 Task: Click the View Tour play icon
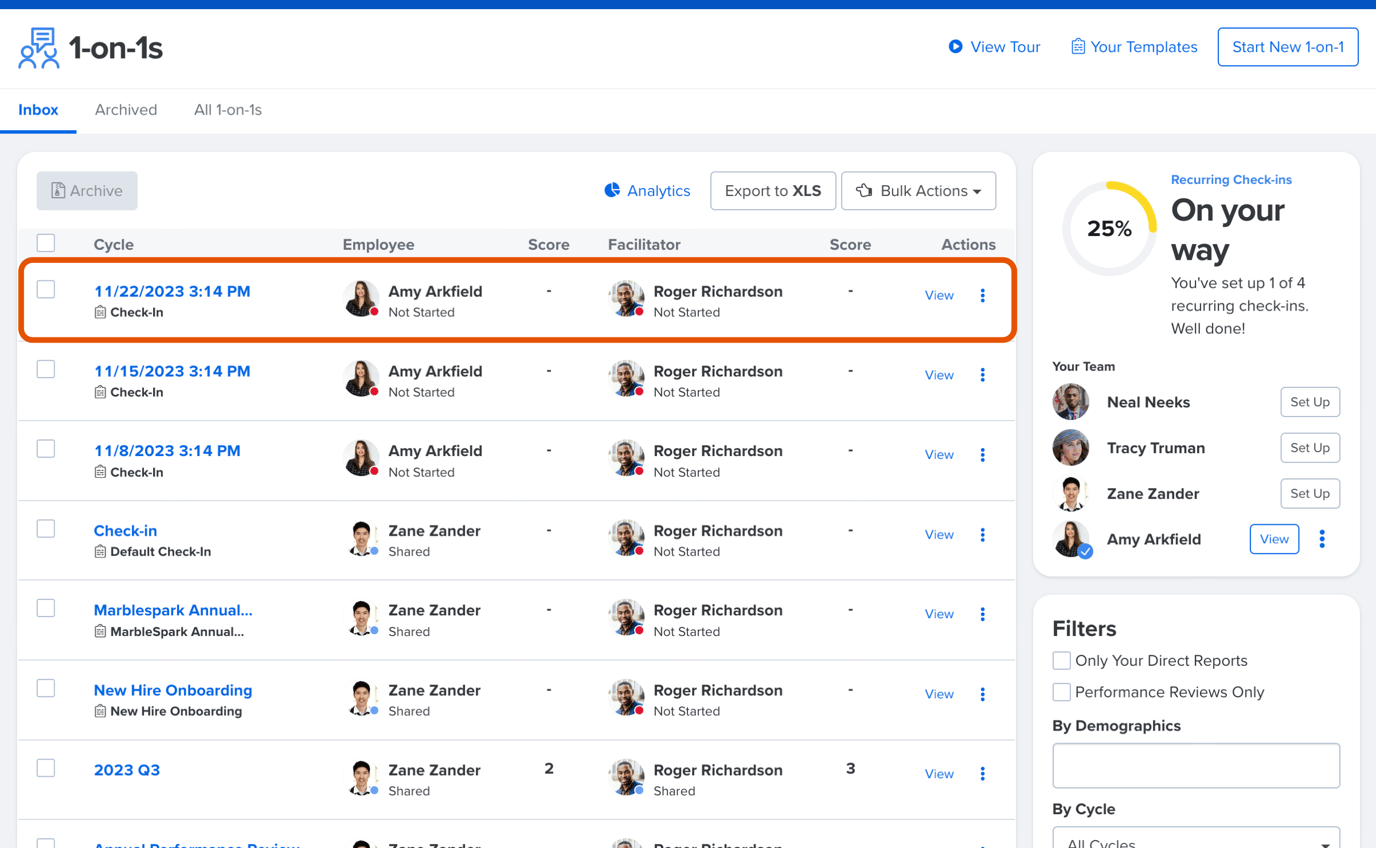[955, 47]
